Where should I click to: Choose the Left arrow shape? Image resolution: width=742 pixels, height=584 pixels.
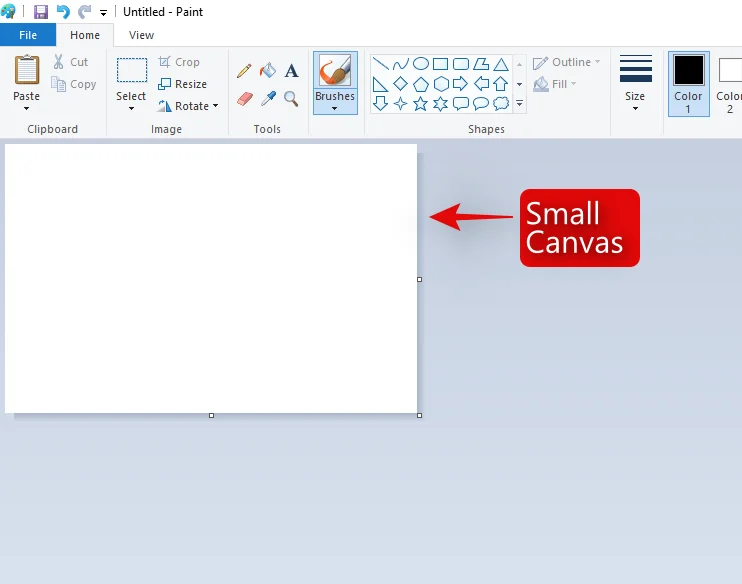(x=481, y=84)
